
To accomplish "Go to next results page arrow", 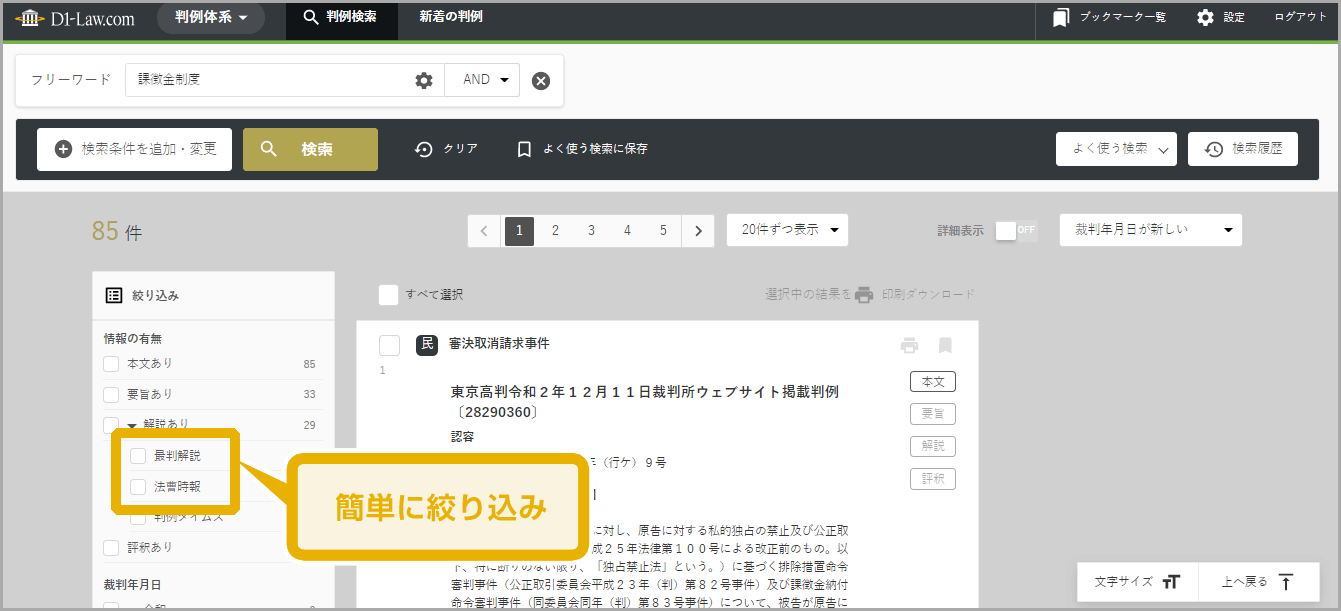I will pyautogui.click(x=698, y=230).
